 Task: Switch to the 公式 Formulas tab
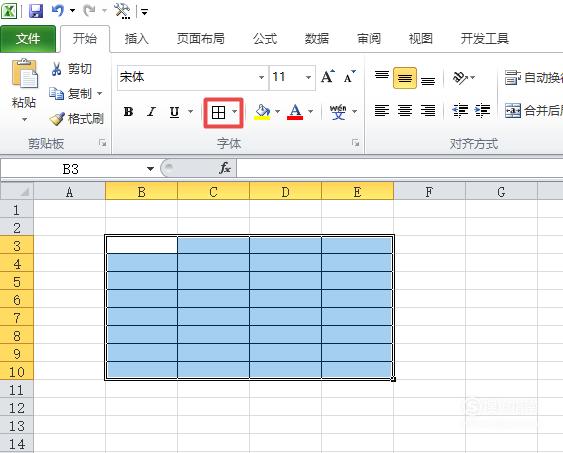coord(265,38)
